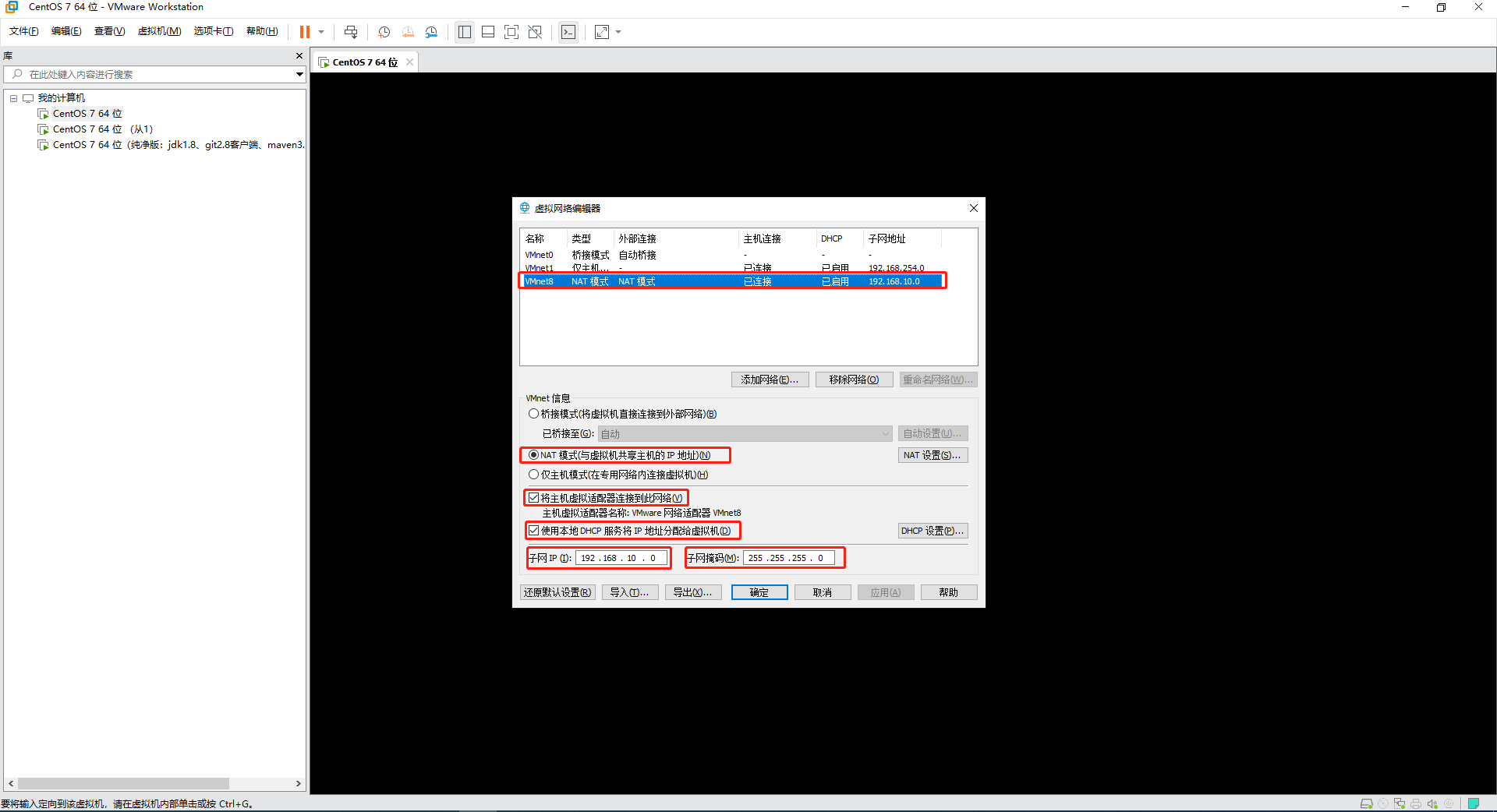Collapse the 我的计算机 tree node
Screen dimensions: 1497x812
tap(13, 98)
